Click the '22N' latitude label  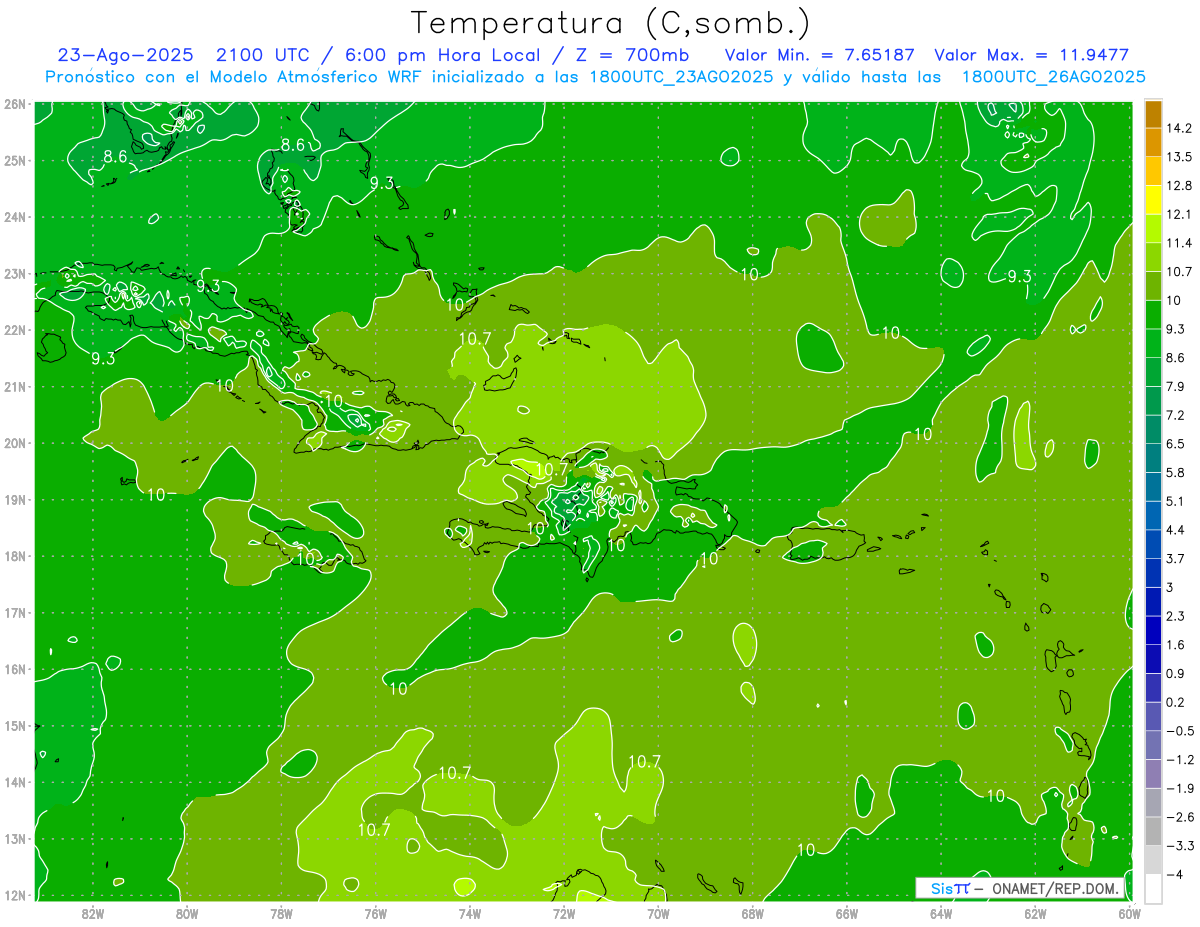tap(14, 330)
